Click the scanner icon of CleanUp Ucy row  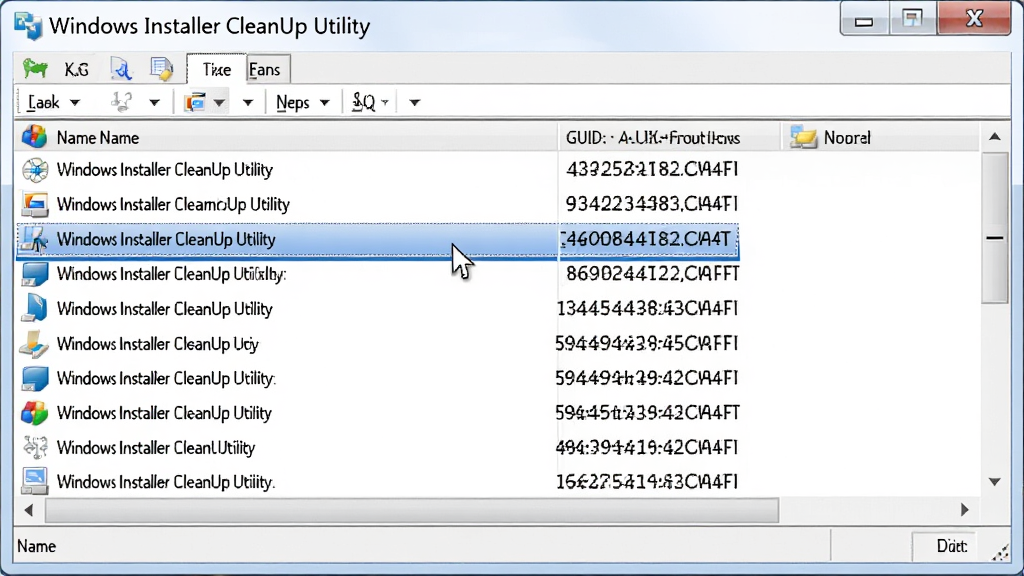pos(35,344)
